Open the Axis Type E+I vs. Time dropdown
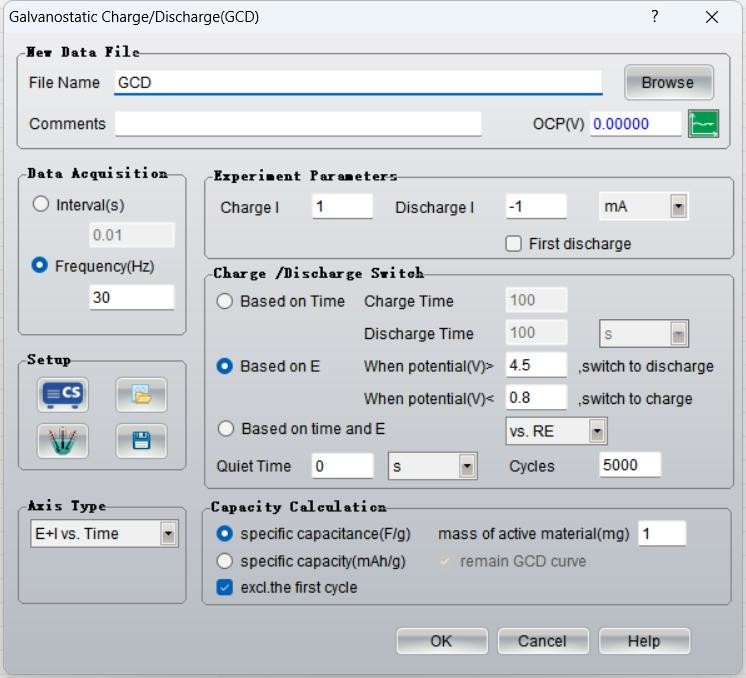Image resolution: width=746 pixels, height=678 pixels. pos(168,534)
